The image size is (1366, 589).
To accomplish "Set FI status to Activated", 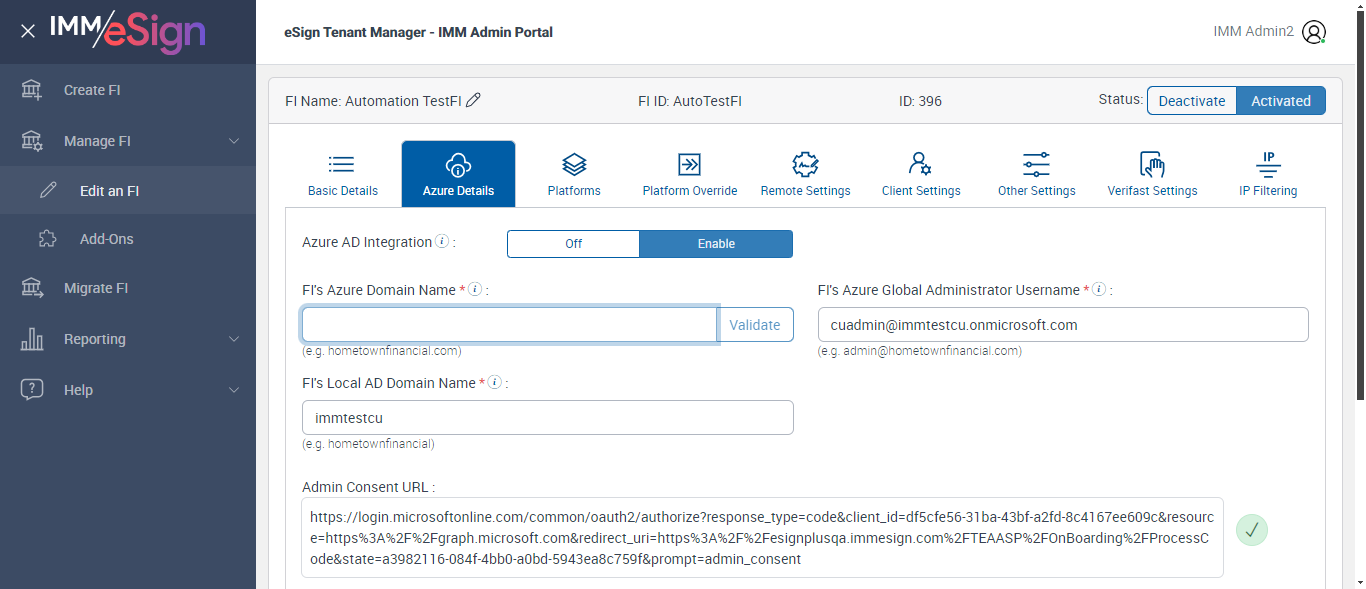I will pos(1281,101).
